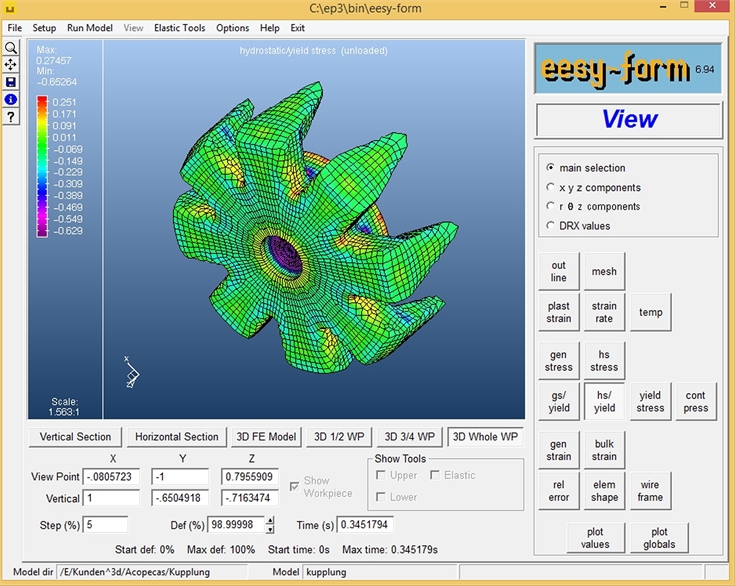Select the 'x y z components' radio button
Image resolution: width=735 pixels, height=586 pixels.
[x=551, y=187]
